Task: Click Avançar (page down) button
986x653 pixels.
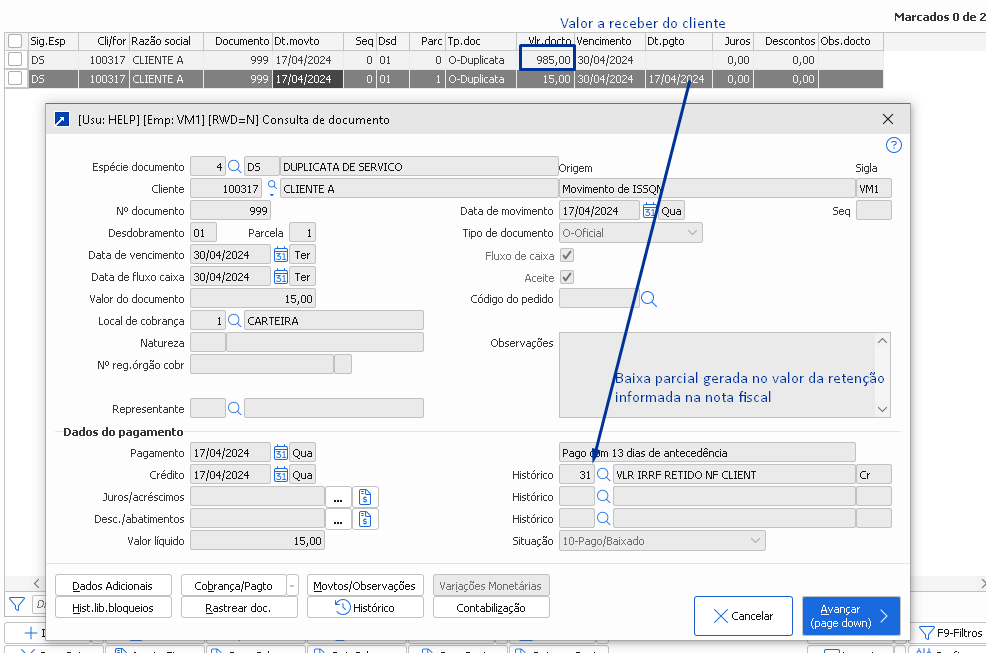Action: point(851,616)
